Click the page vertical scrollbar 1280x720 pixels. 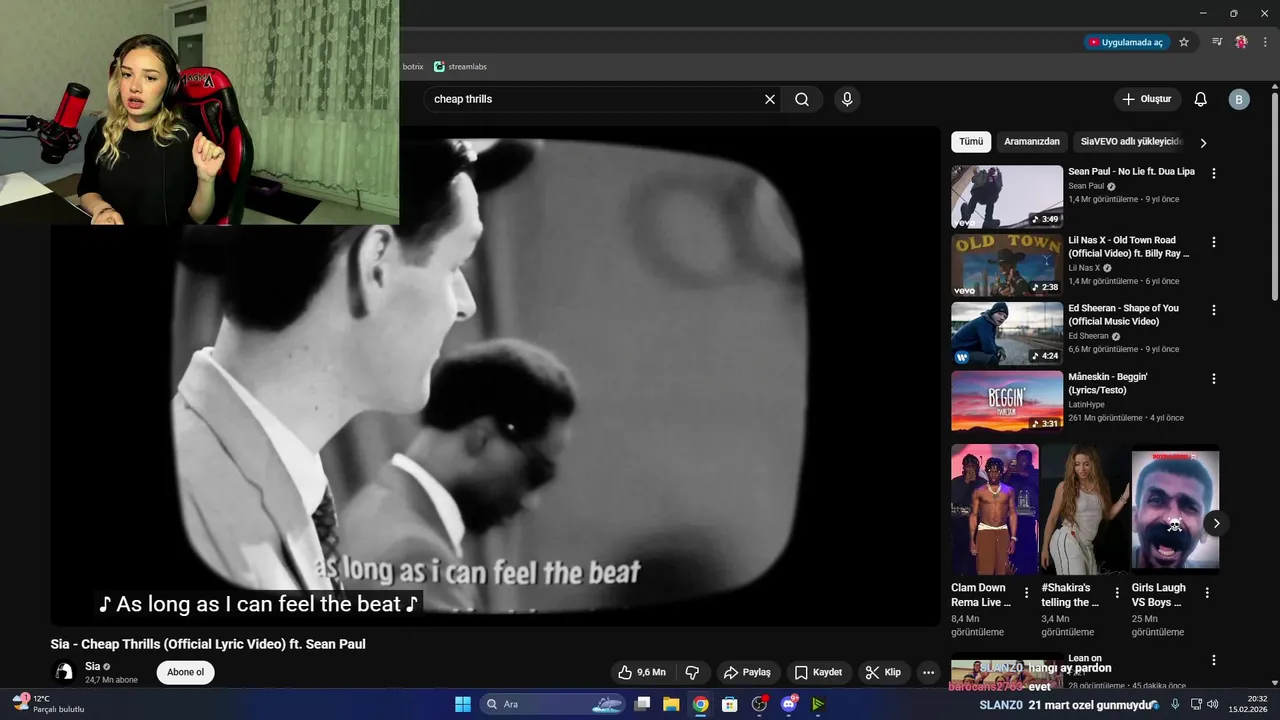tap(1274, 195)
